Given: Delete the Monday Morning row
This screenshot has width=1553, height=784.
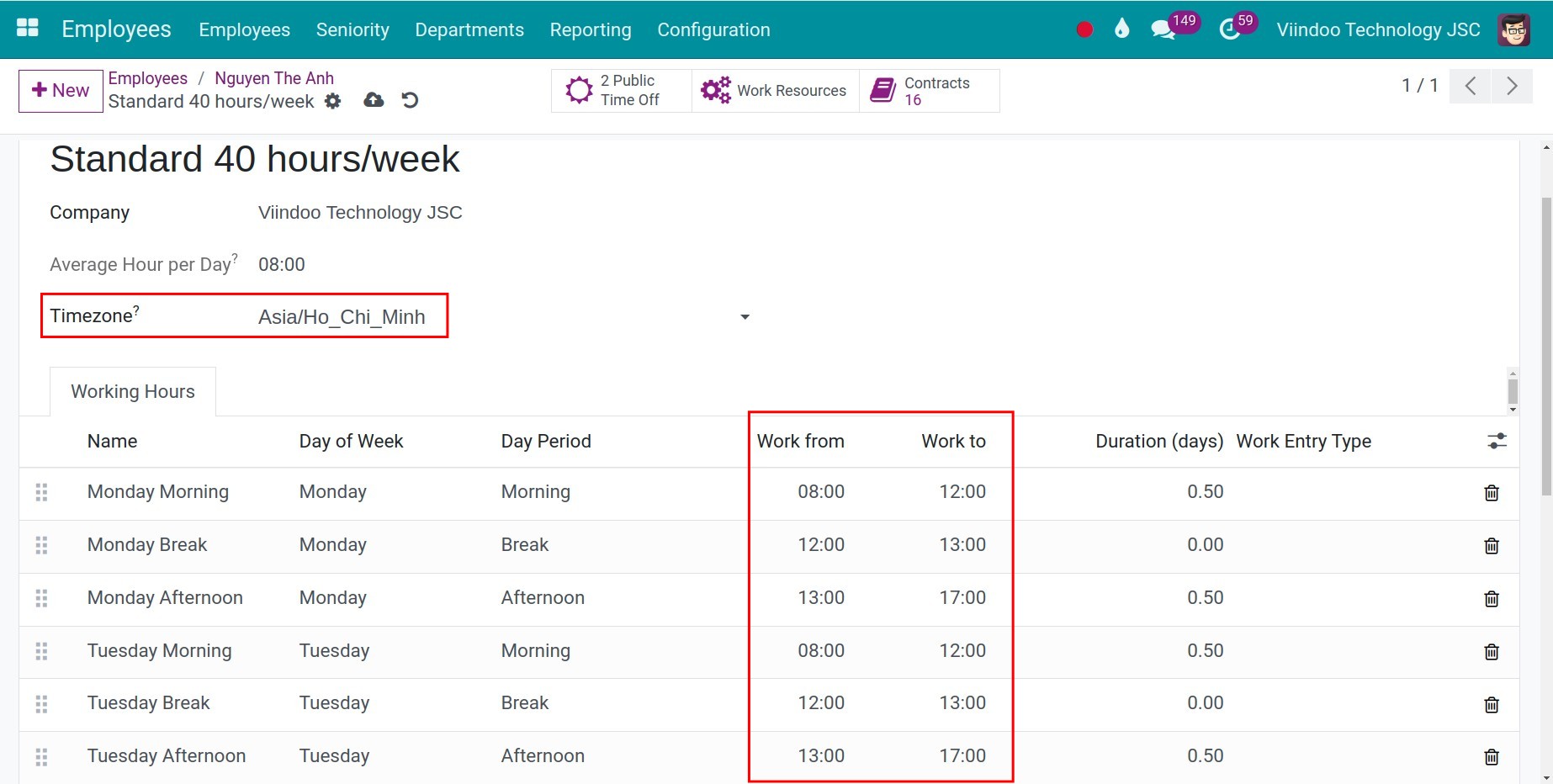Looking at the screenshot, I should 1491,493.
